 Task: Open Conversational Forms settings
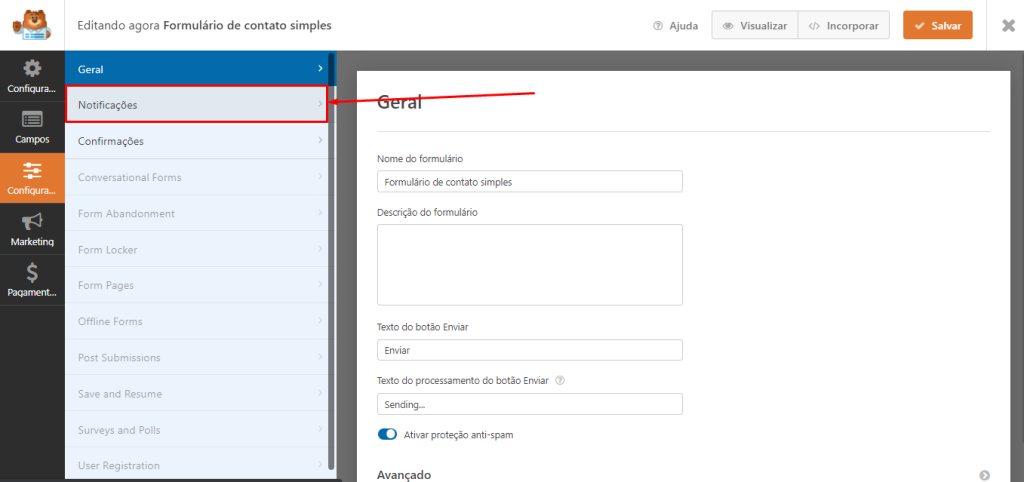199,177
